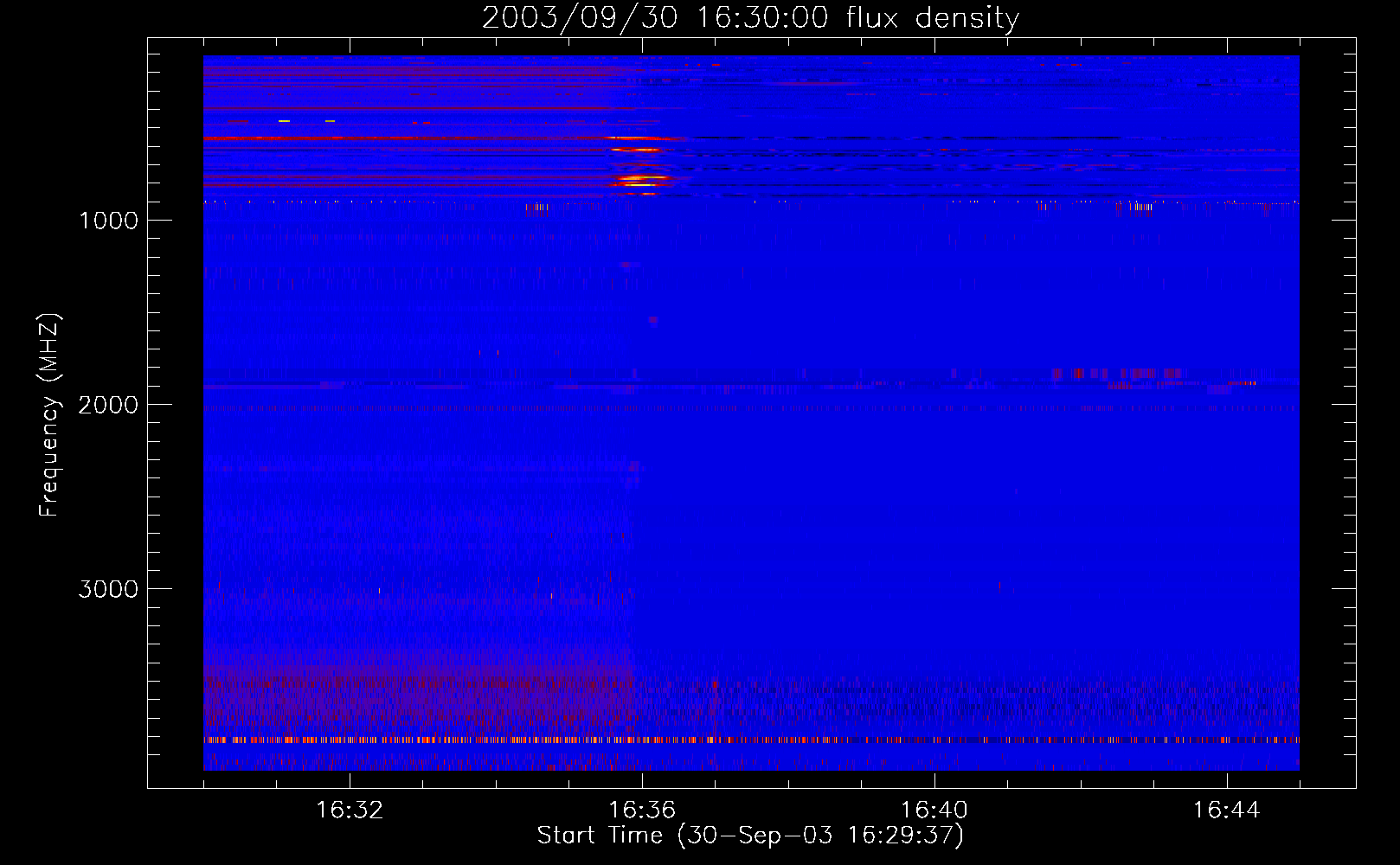Click the plot title '2003/09/30 16:30:00 flux density'

750,18
